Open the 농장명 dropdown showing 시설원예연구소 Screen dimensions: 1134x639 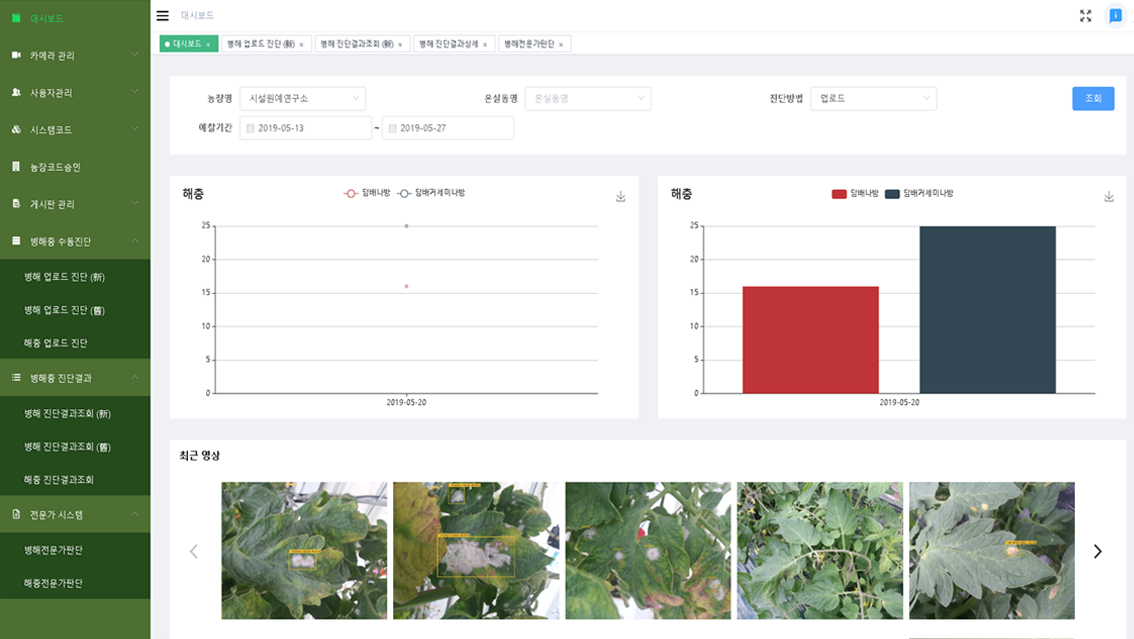pos(302,98)
